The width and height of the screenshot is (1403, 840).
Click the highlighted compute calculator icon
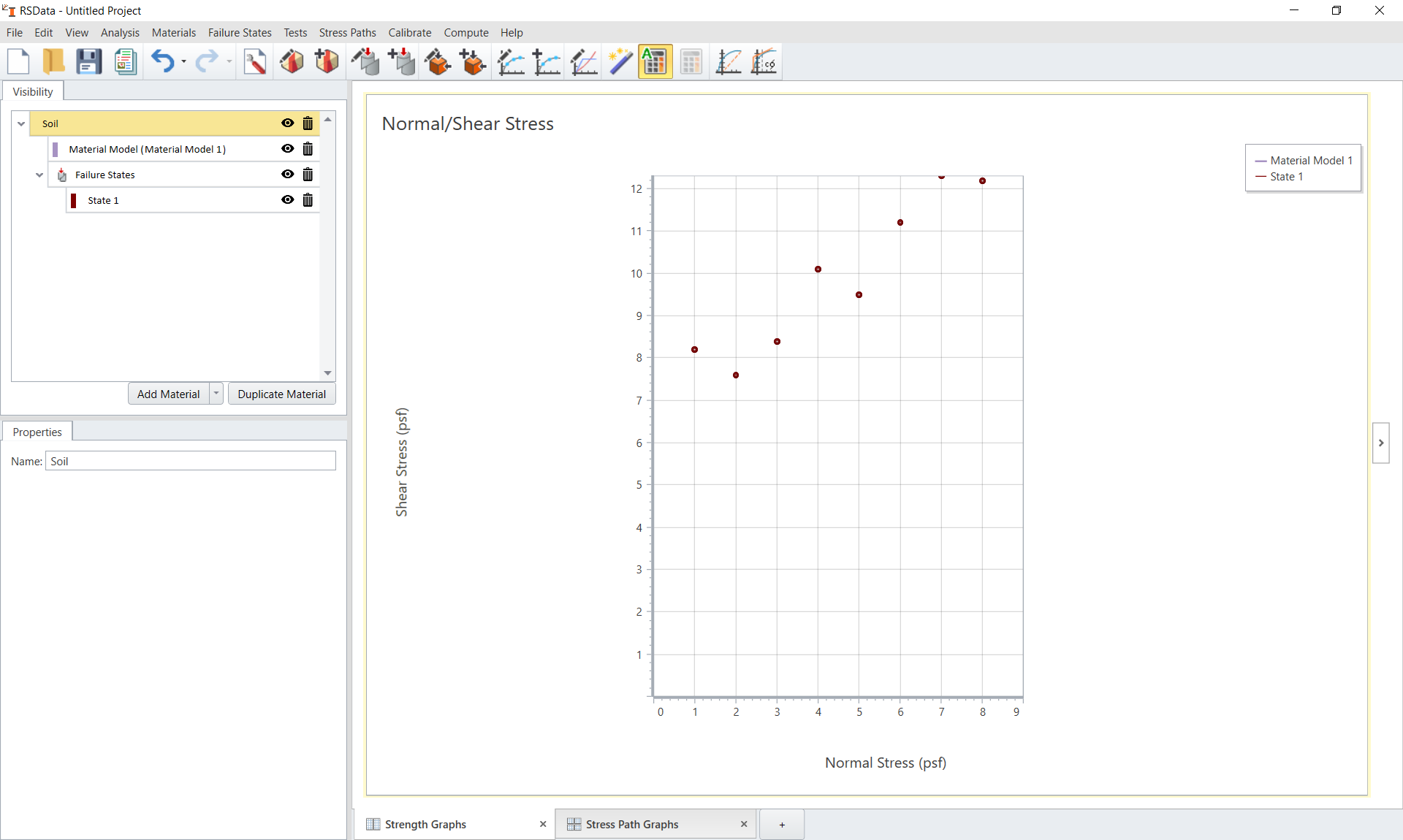pos(654,61)
